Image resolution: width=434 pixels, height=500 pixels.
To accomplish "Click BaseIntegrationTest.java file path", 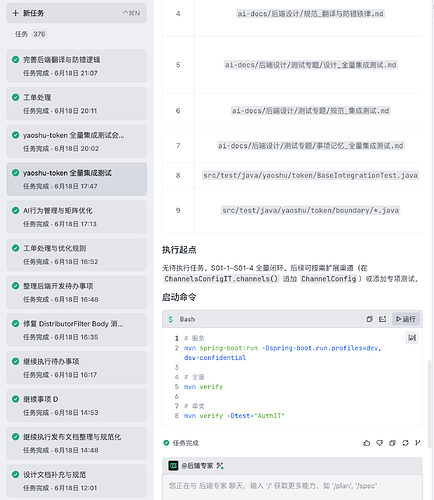I will click(310, 175).
